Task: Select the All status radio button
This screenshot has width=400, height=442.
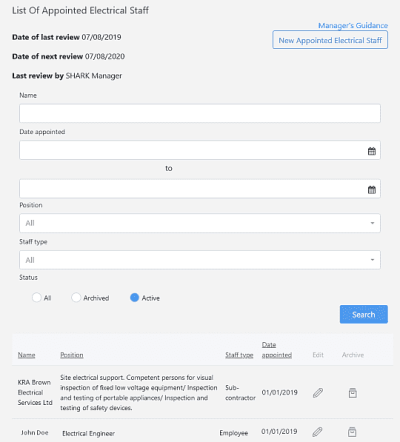Action: pos(36,297)
